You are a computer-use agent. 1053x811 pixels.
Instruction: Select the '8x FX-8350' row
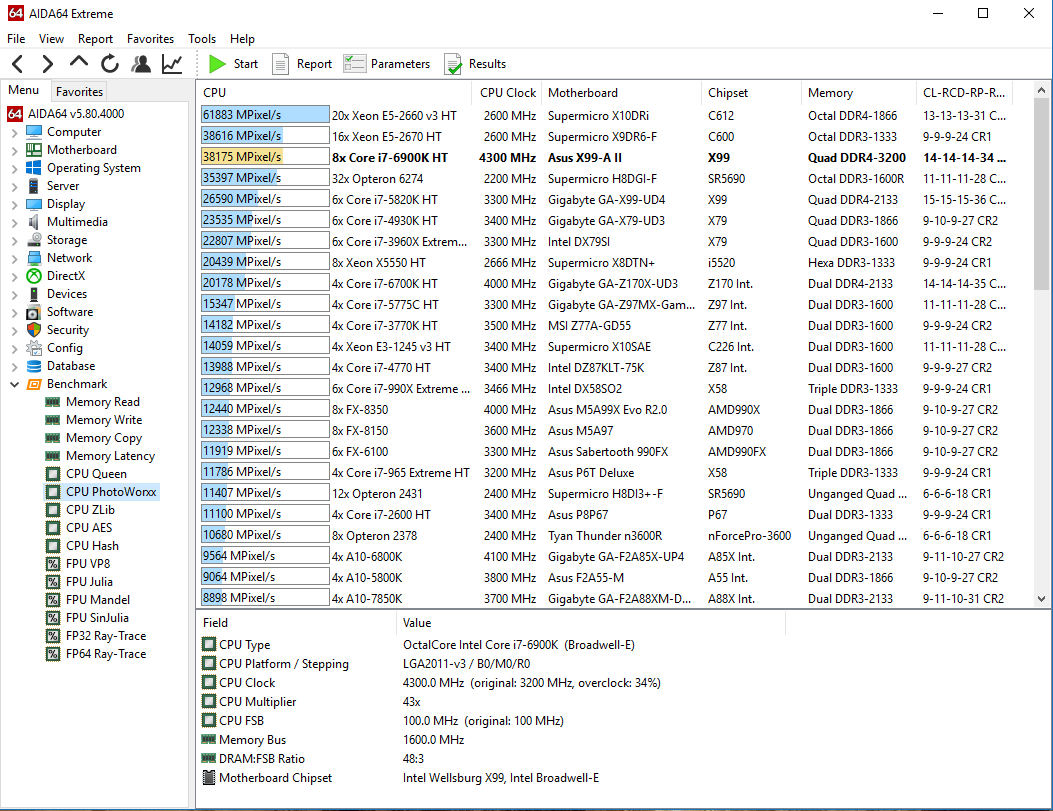[604, 410]
